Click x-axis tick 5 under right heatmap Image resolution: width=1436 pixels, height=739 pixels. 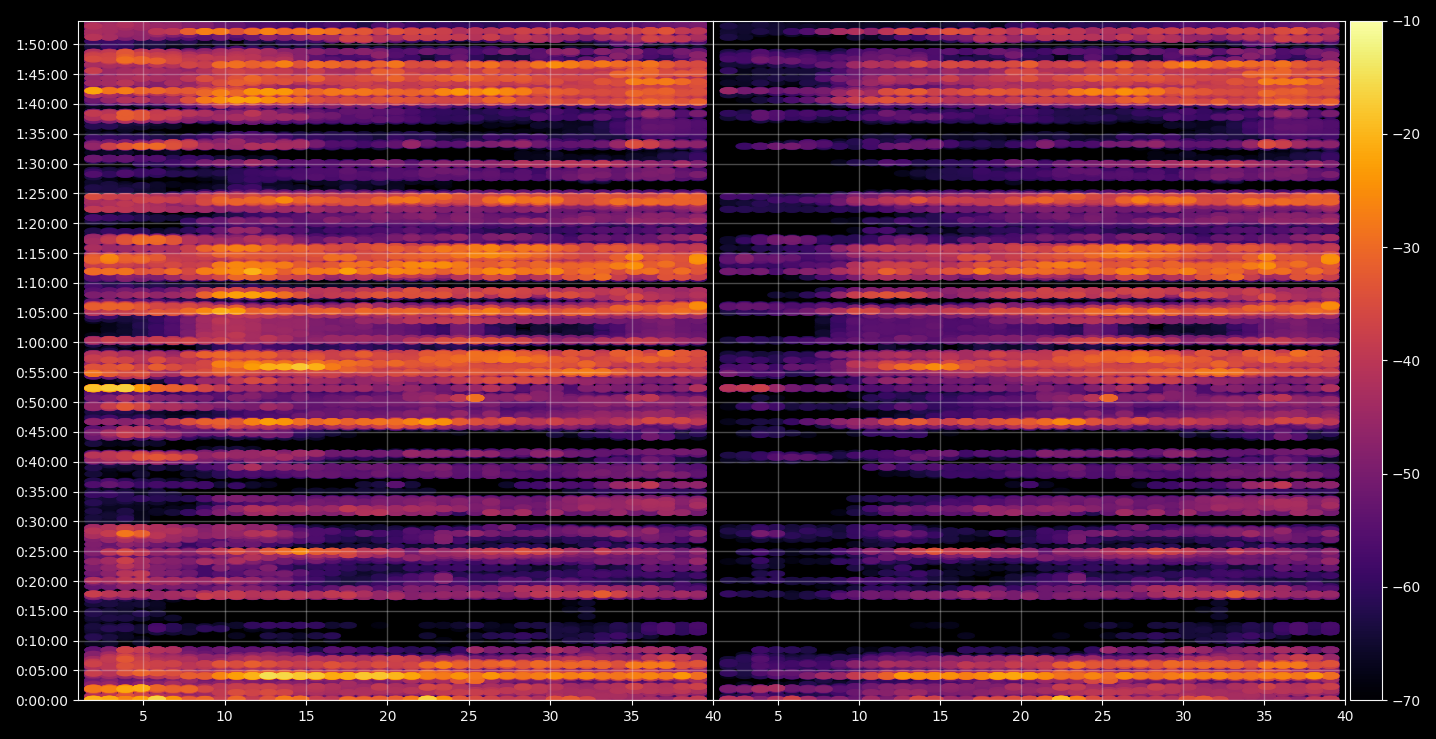tap(777, 717)
